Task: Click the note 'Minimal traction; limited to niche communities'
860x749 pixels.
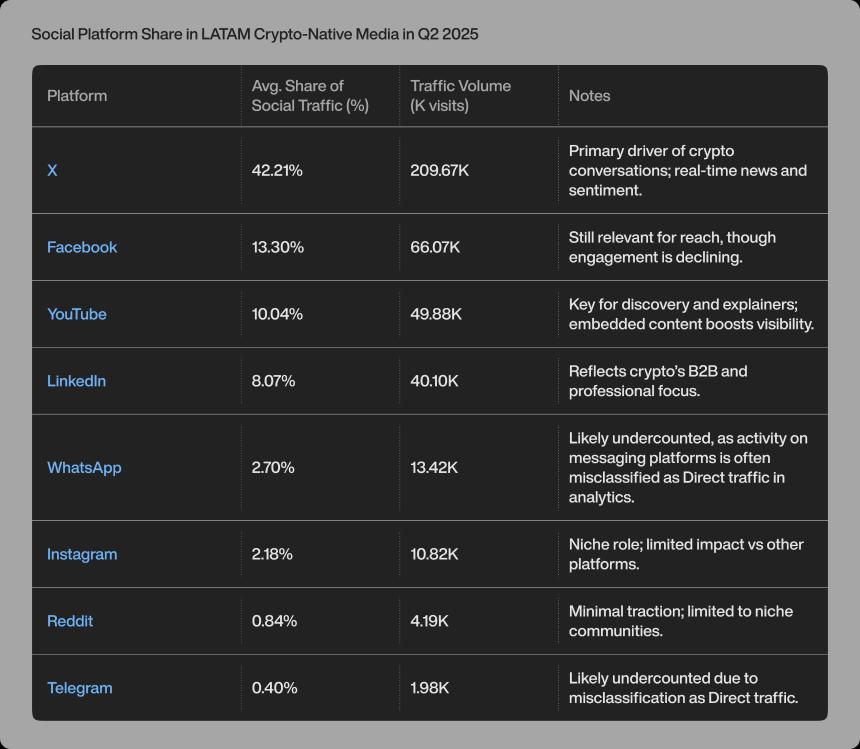Action: (681, 621)
